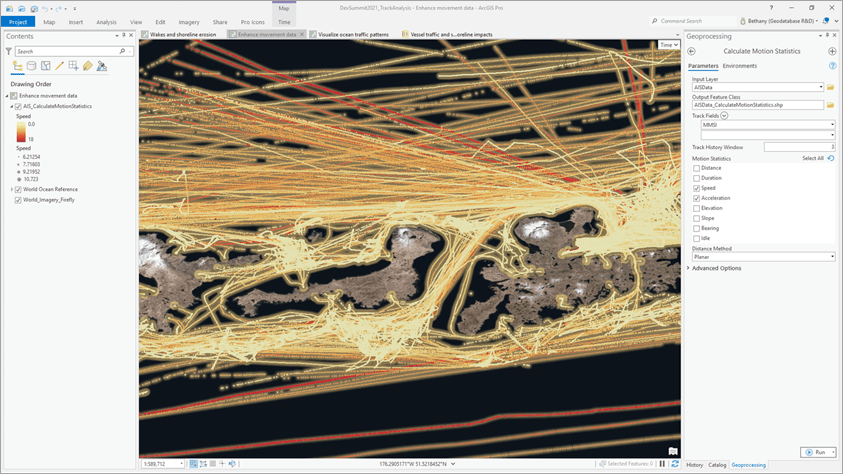Select the List By Labeling tag icon

[x=88, y=66]
